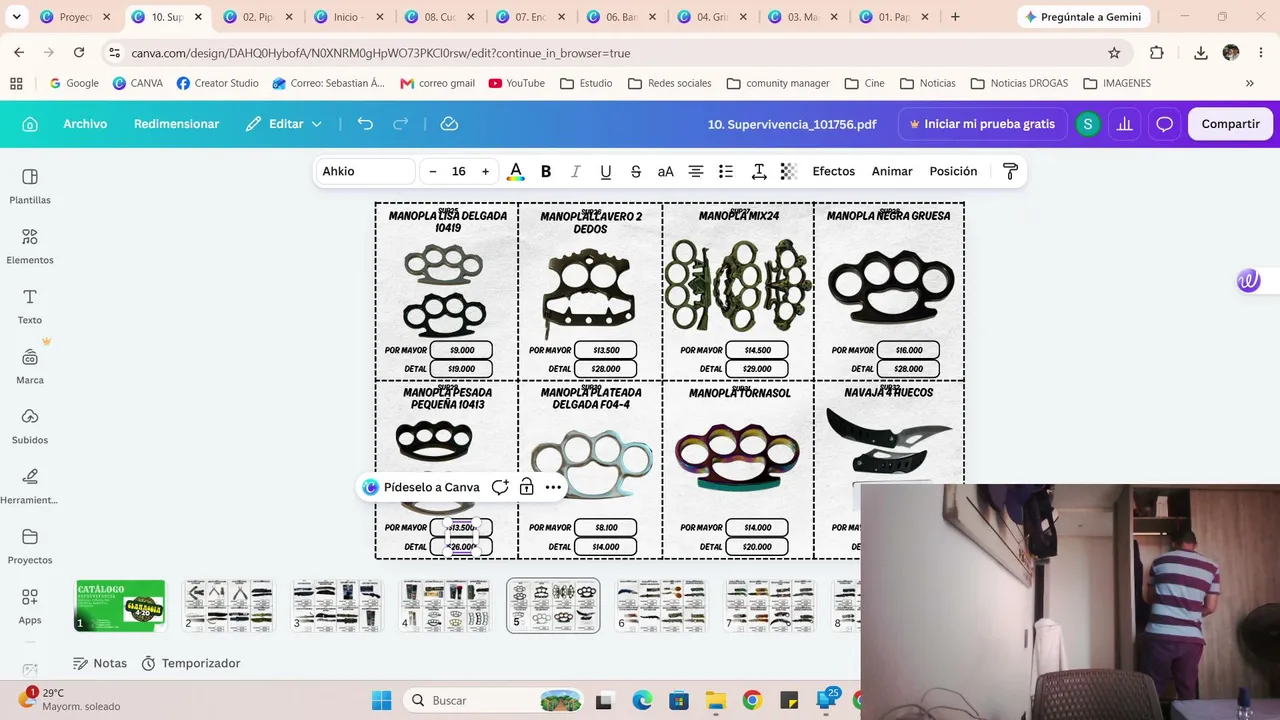Open the Proyectos sidebar panel
Screen dimensions: 1280x720
coord(30,546)
